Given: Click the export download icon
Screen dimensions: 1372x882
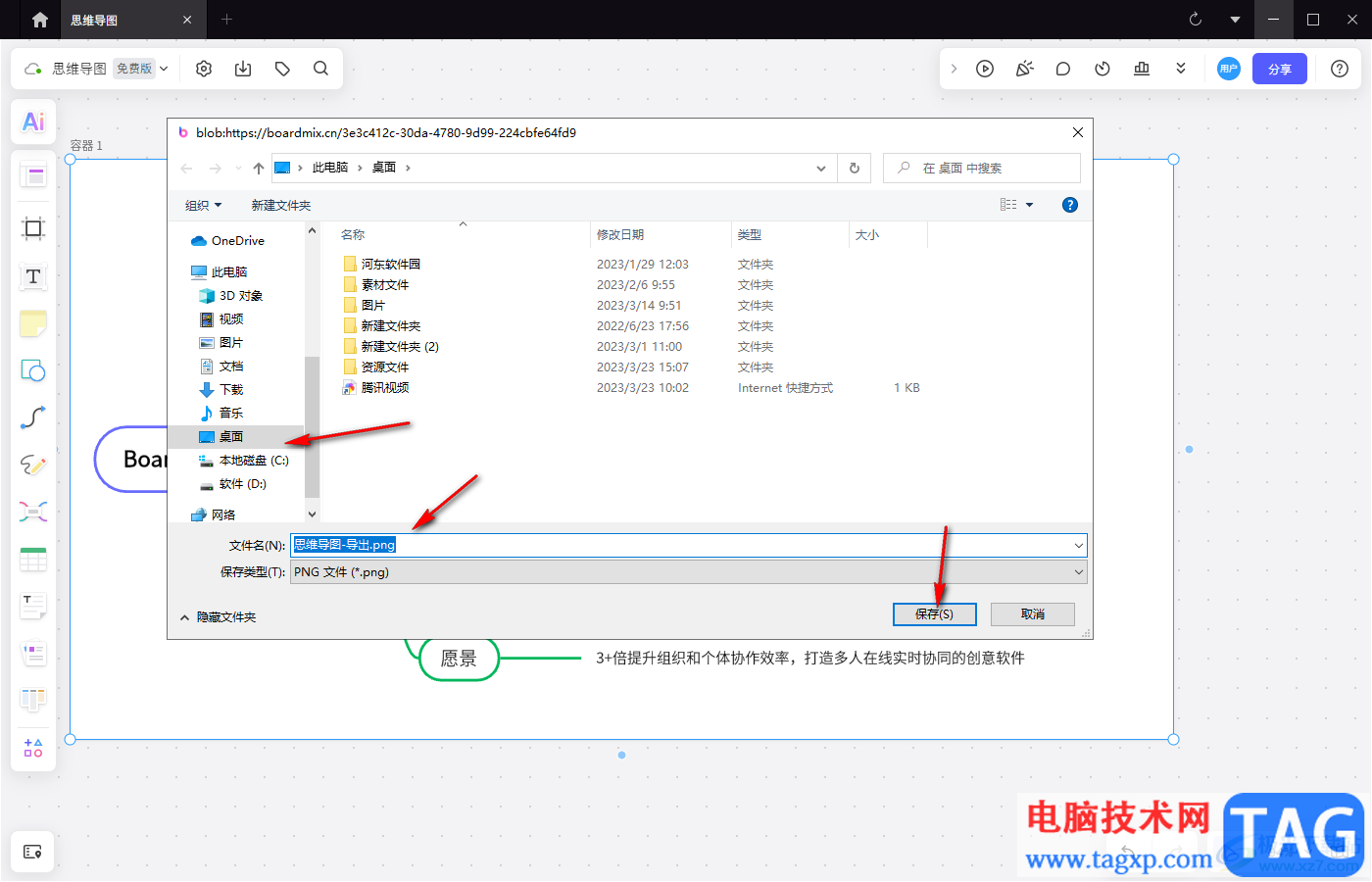Looking at the screenshot, I should 243,69.
